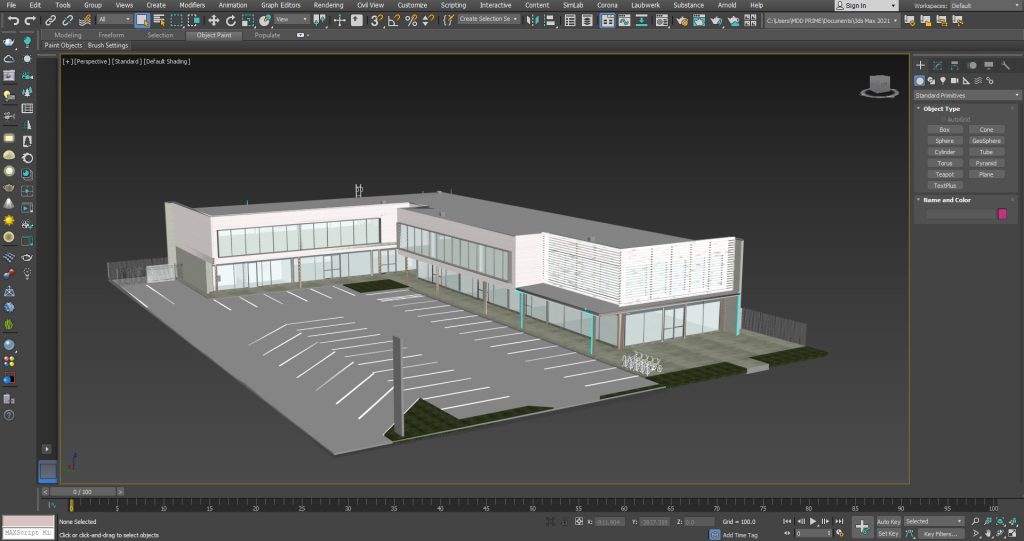Click the Undo arrow icon
This screenshot has height=541, width=1024.
pyautogui.click(x=12, y=20)
